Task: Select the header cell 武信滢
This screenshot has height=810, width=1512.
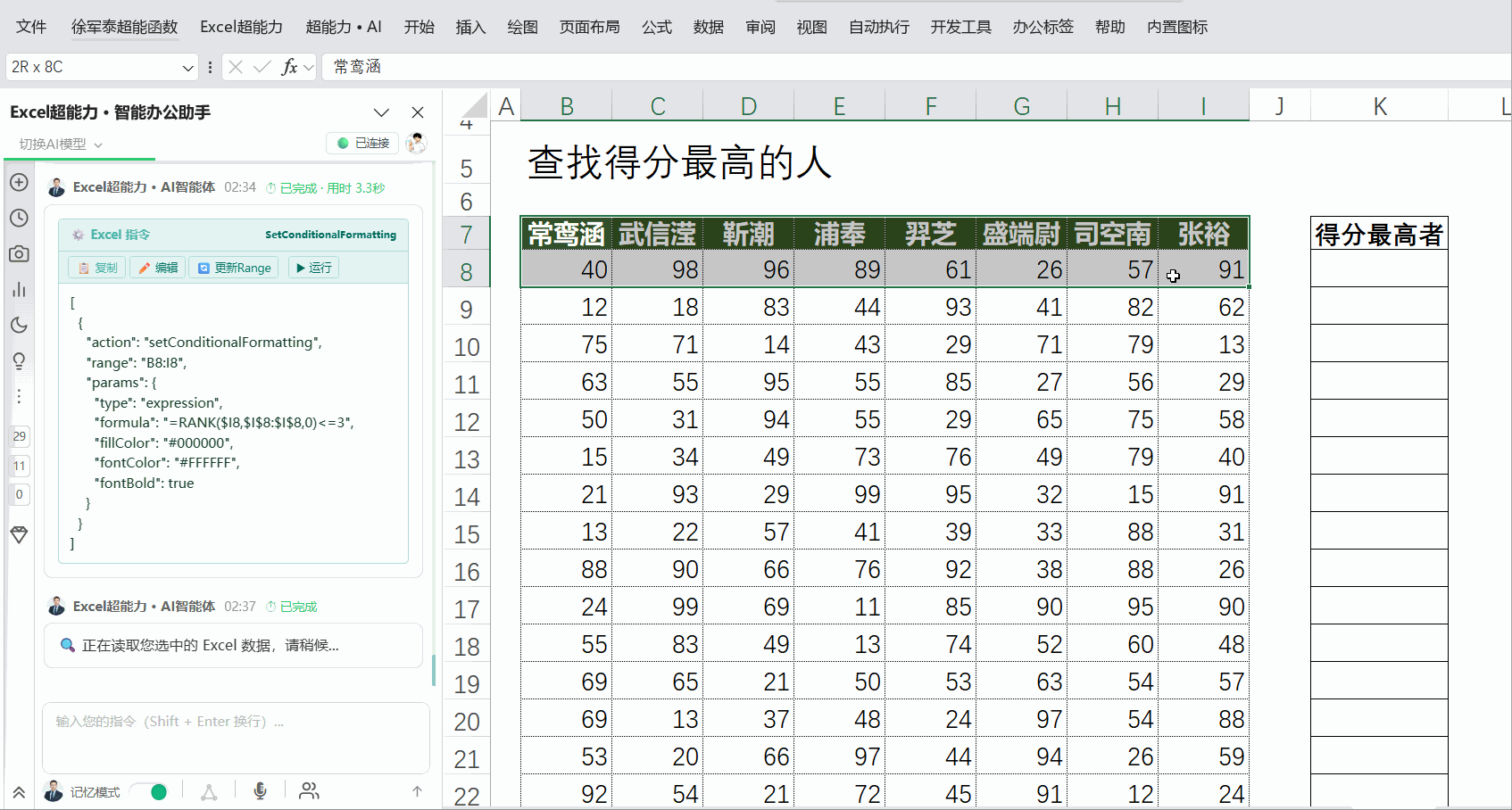Action: point(657,234)
